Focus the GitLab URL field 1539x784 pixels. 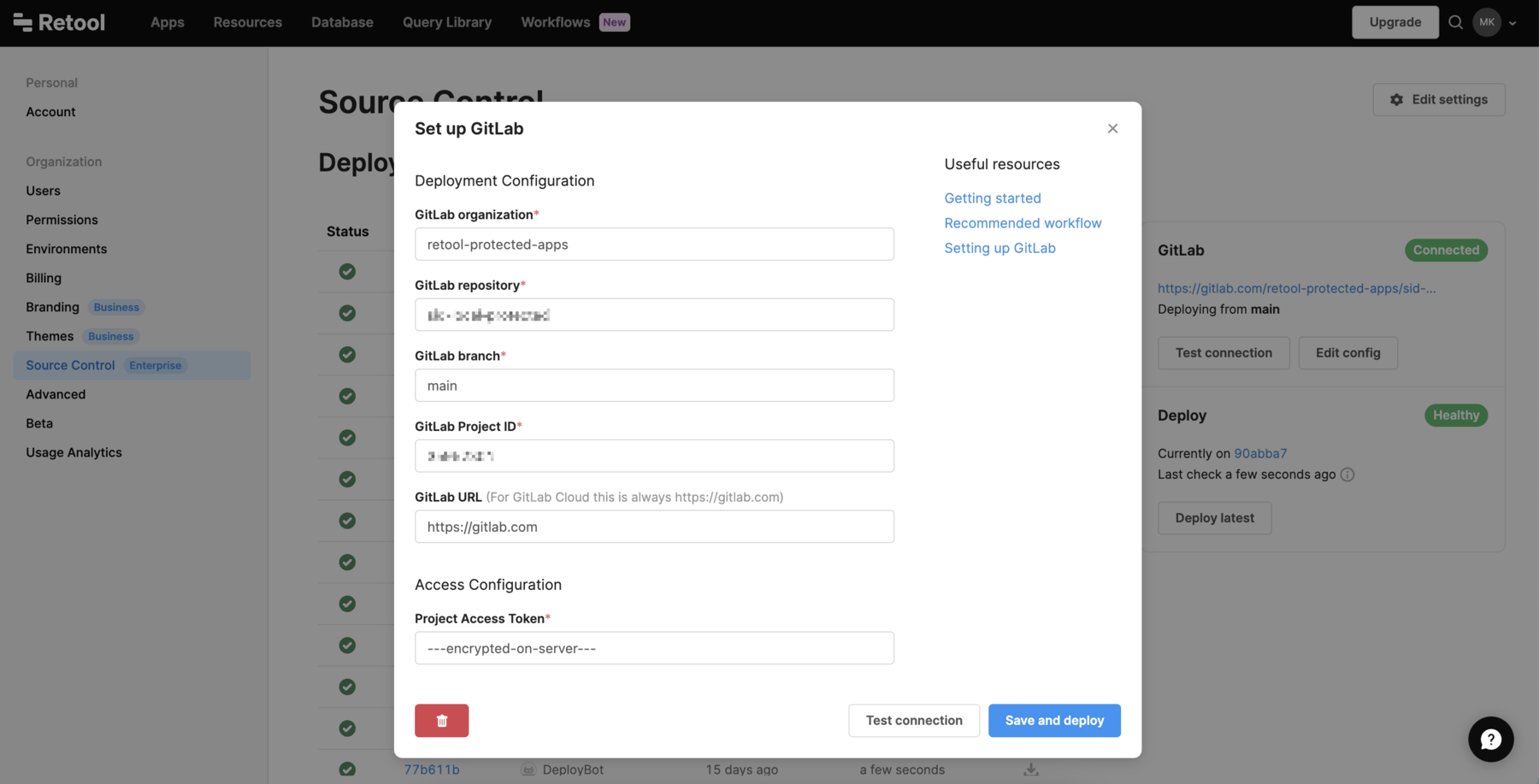[654, 527]
